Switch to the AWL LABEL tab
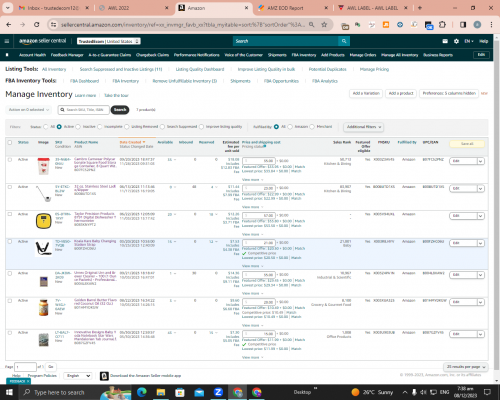500x400 pixels. coord(372,8)
